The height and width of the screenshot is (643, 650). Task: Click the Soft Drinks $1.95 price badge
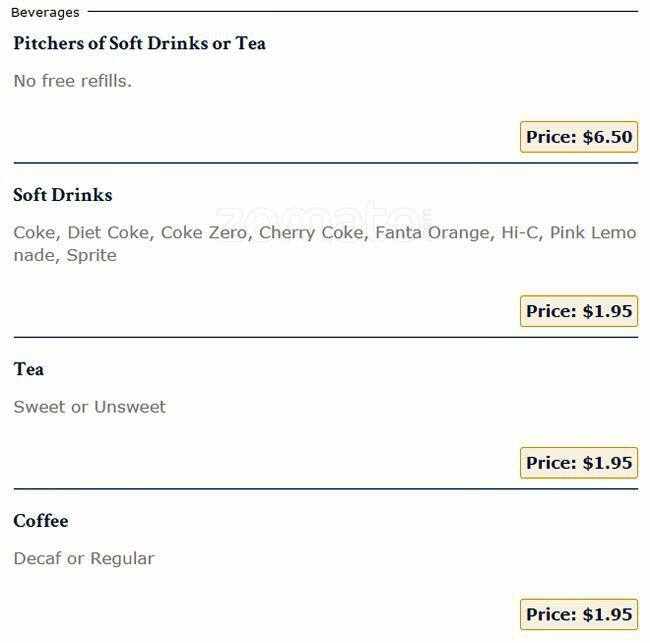pos(579,311)
